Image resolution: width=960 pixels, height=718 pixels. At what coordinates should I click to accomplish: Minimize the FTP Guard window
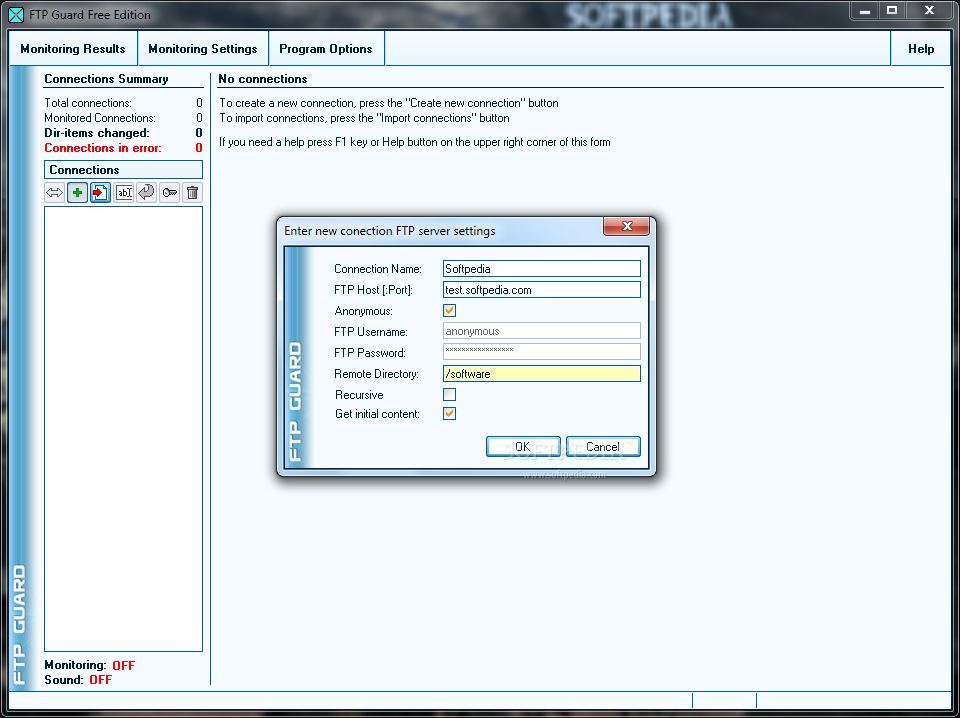click(864, 10)
